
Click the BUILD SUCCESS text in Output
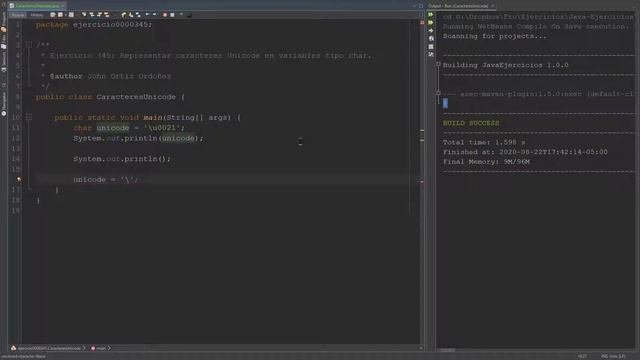point(471,123)
